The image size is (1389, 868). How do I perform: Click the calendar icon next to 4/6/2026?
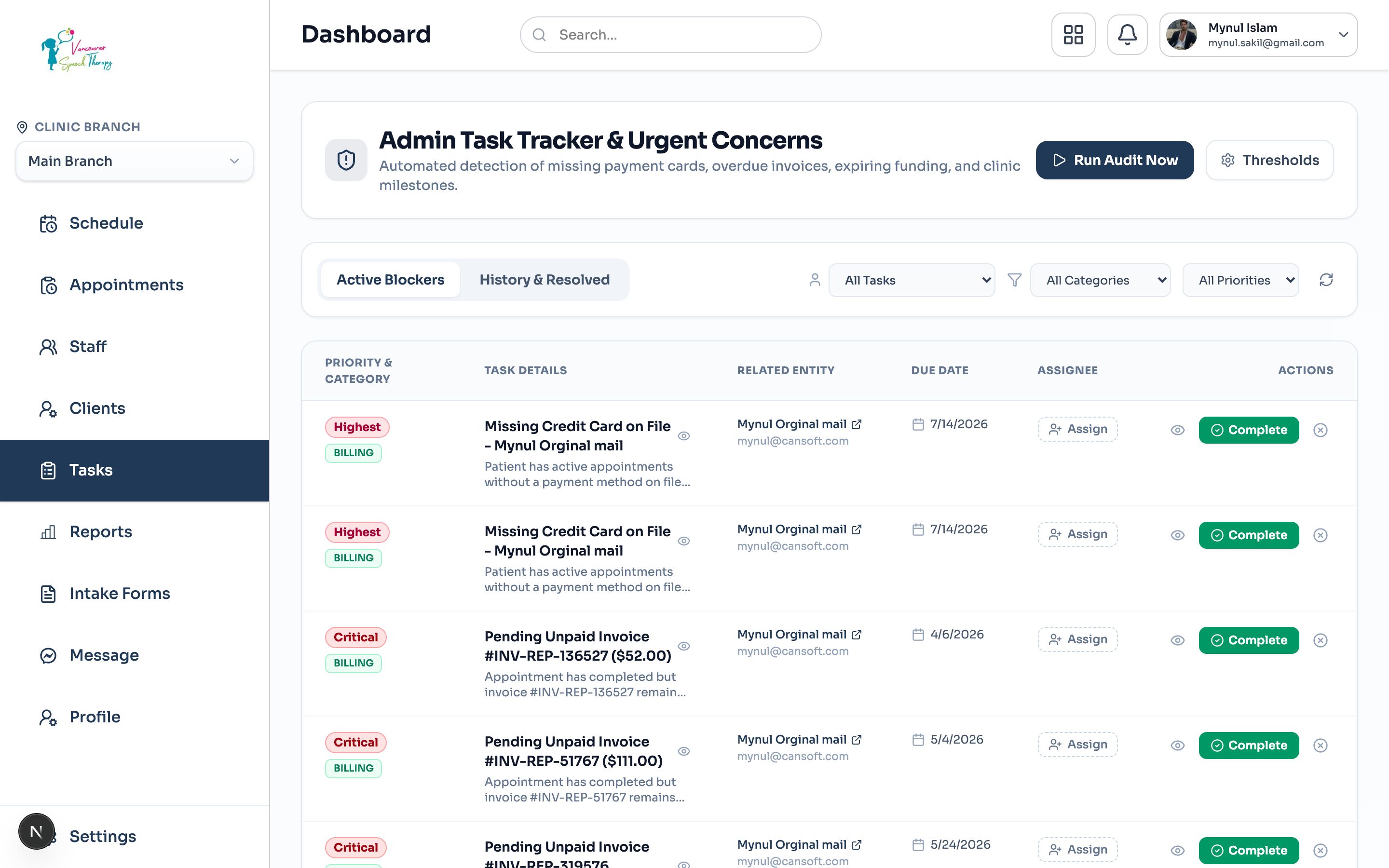(x=918, y=634)
